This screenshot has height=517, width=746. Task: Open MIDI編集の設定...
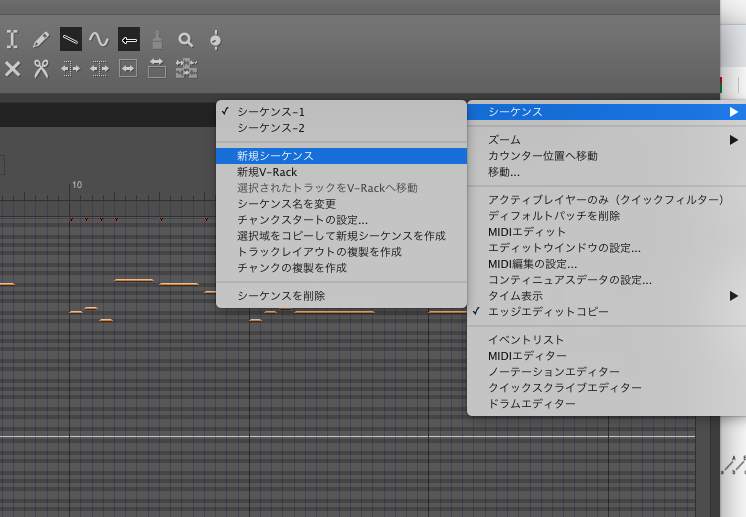point(607,264)
